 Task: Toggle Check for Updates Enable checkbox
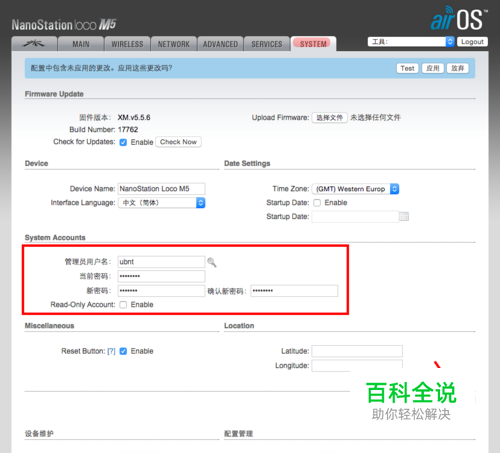point(123,142)
